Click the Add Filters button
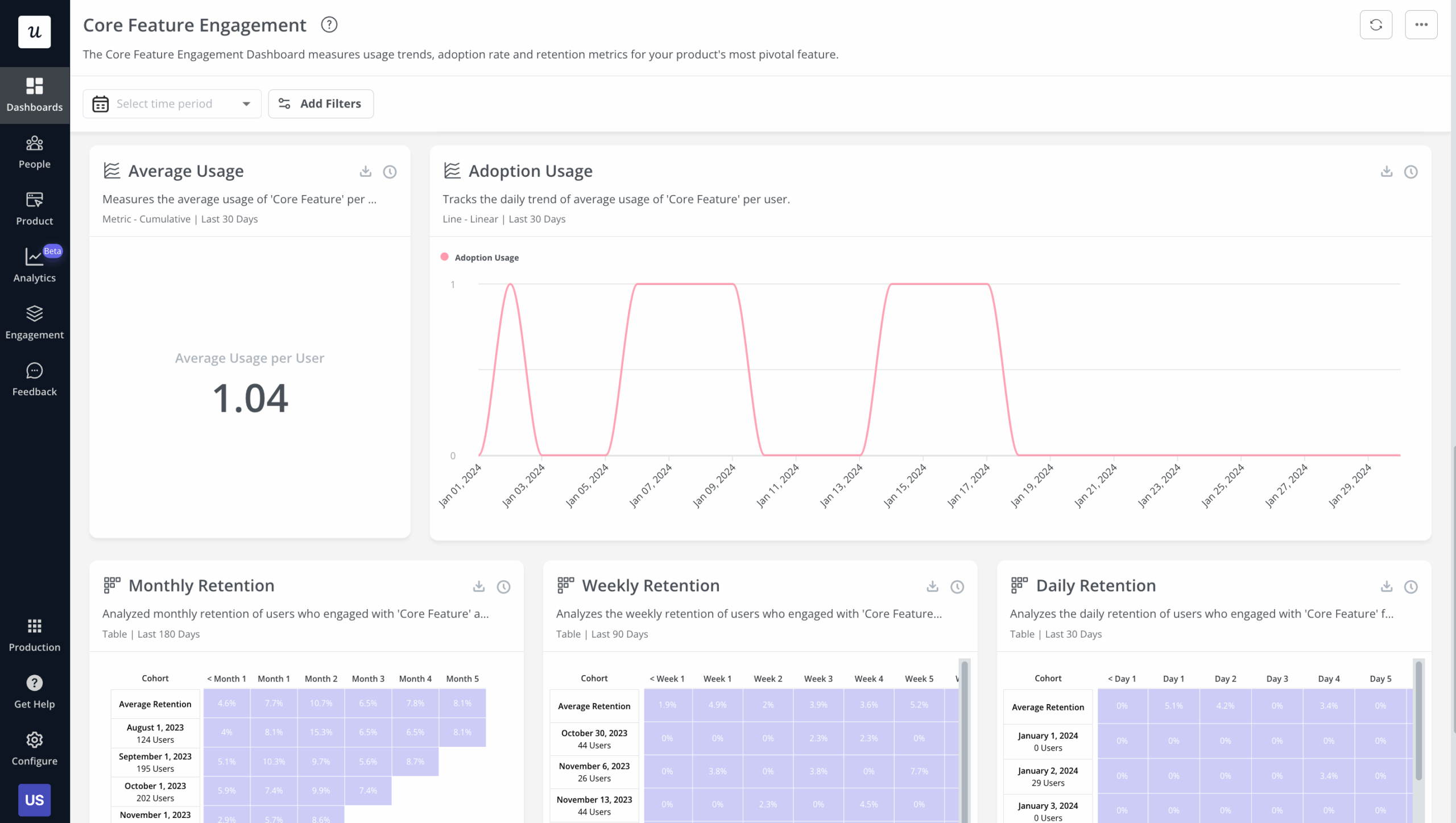 pos(320,104)
